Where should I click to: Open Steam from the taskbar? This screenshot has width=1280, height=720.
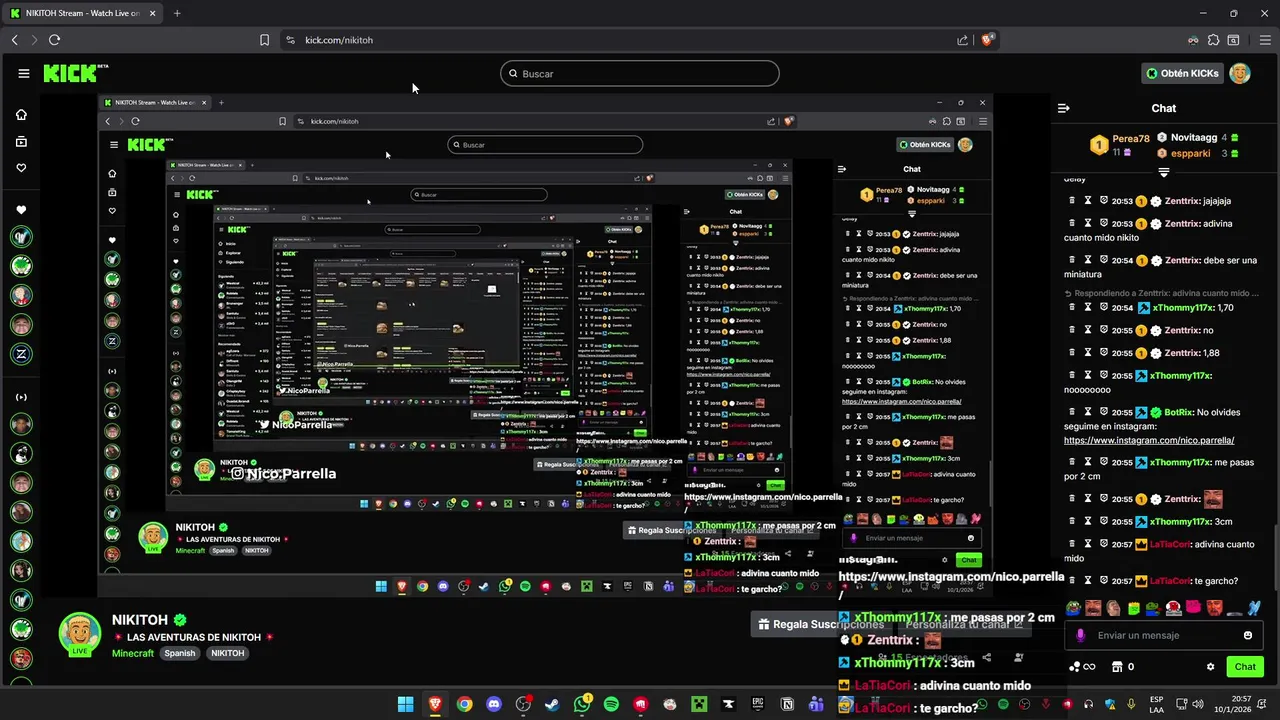[552, 704]
